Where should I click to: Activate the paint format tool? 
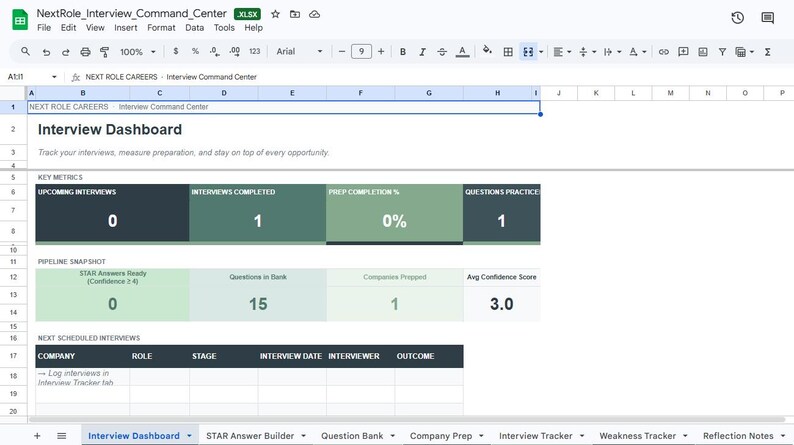pos(104,52)
